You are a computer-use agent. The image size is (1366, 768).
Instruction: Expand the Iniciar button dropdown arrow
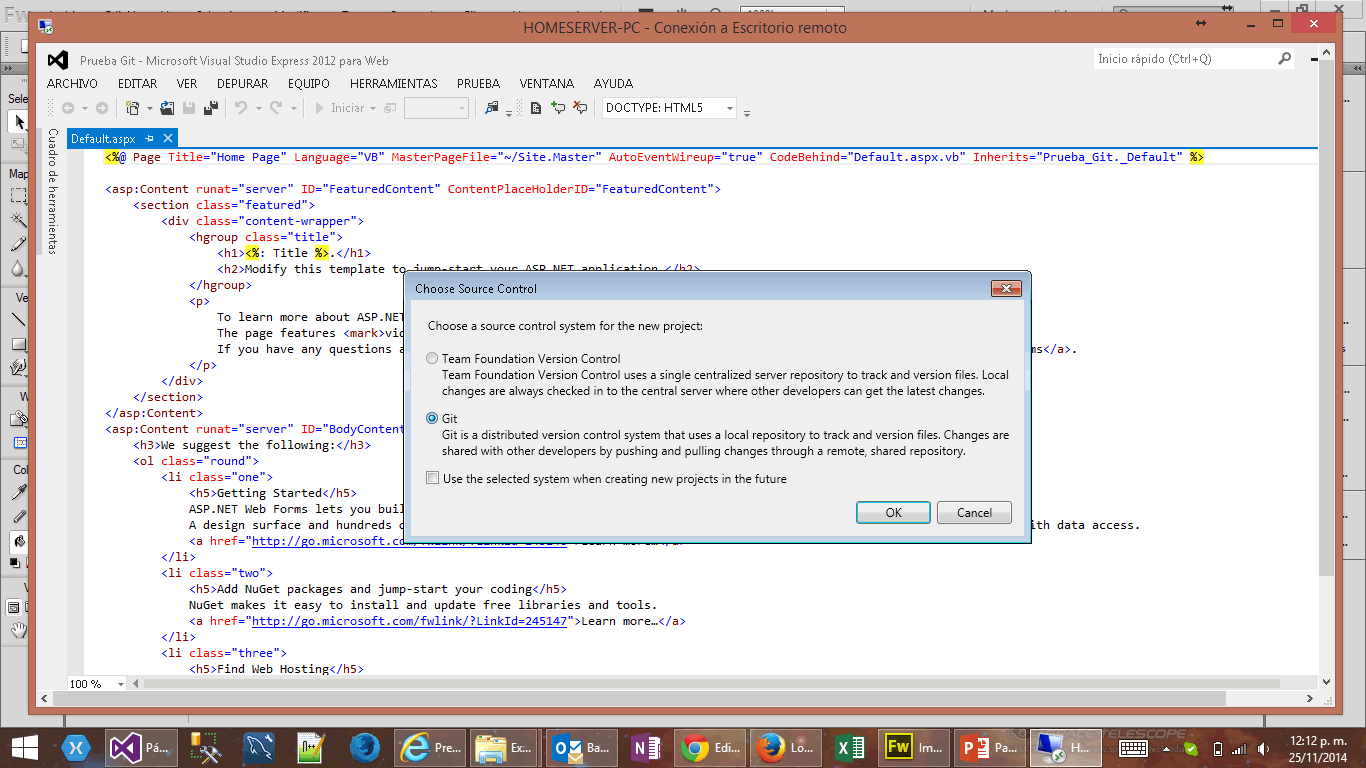coord(373,108)
